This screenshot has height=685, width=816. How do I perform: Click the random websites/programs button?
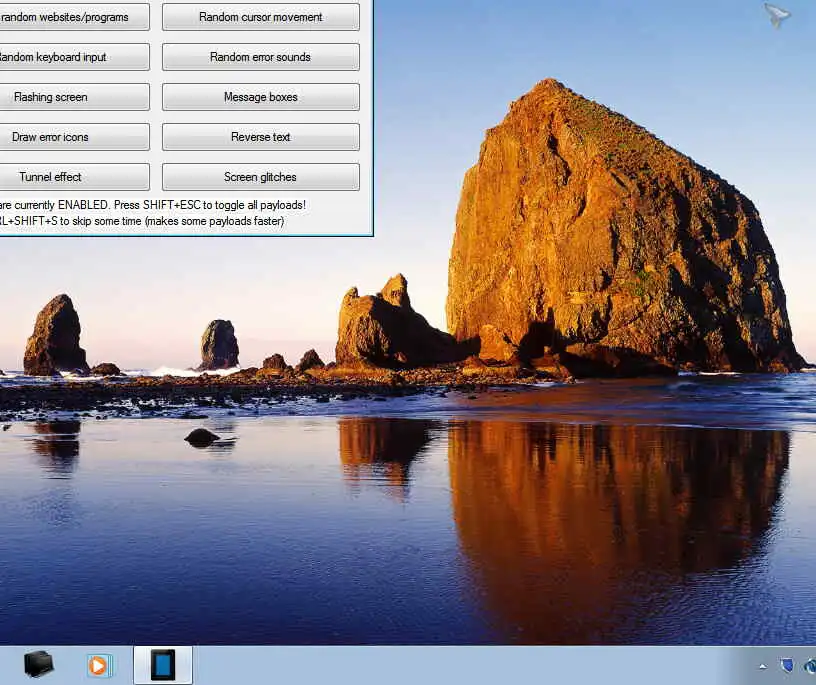click(x=74, y=17)
